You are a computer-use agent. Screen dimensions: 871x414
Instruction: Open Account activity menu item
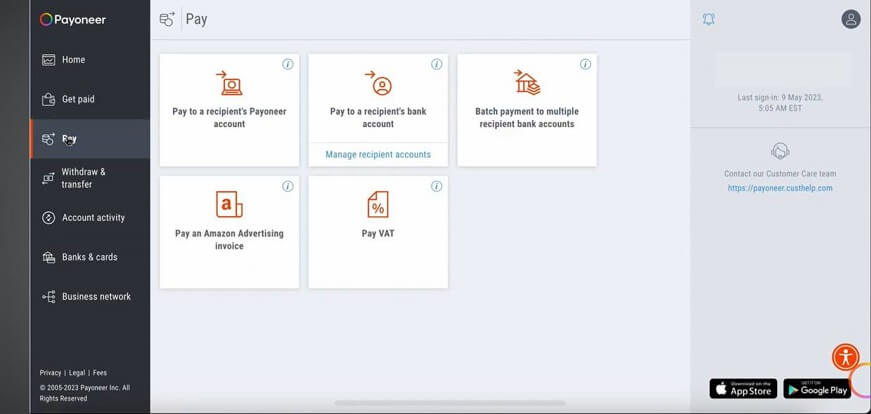(x=90, y=218)
